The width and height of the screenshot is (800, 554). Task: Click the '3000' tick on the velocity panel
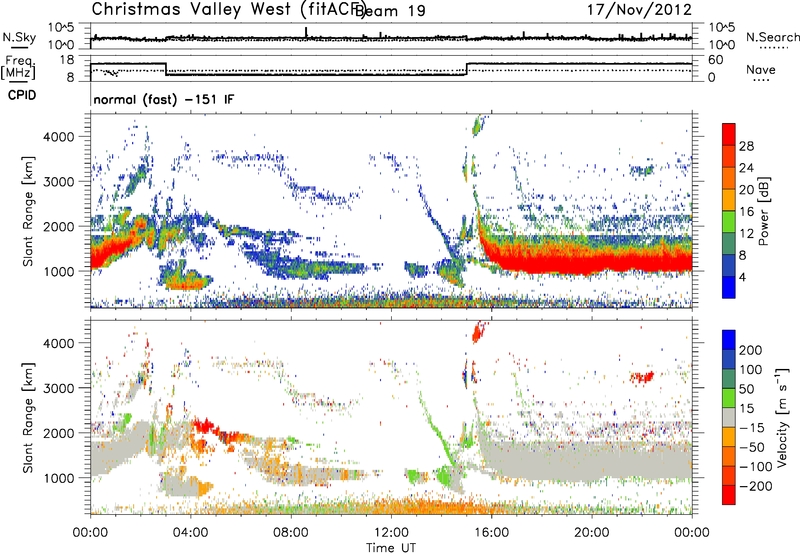(59, 388)
